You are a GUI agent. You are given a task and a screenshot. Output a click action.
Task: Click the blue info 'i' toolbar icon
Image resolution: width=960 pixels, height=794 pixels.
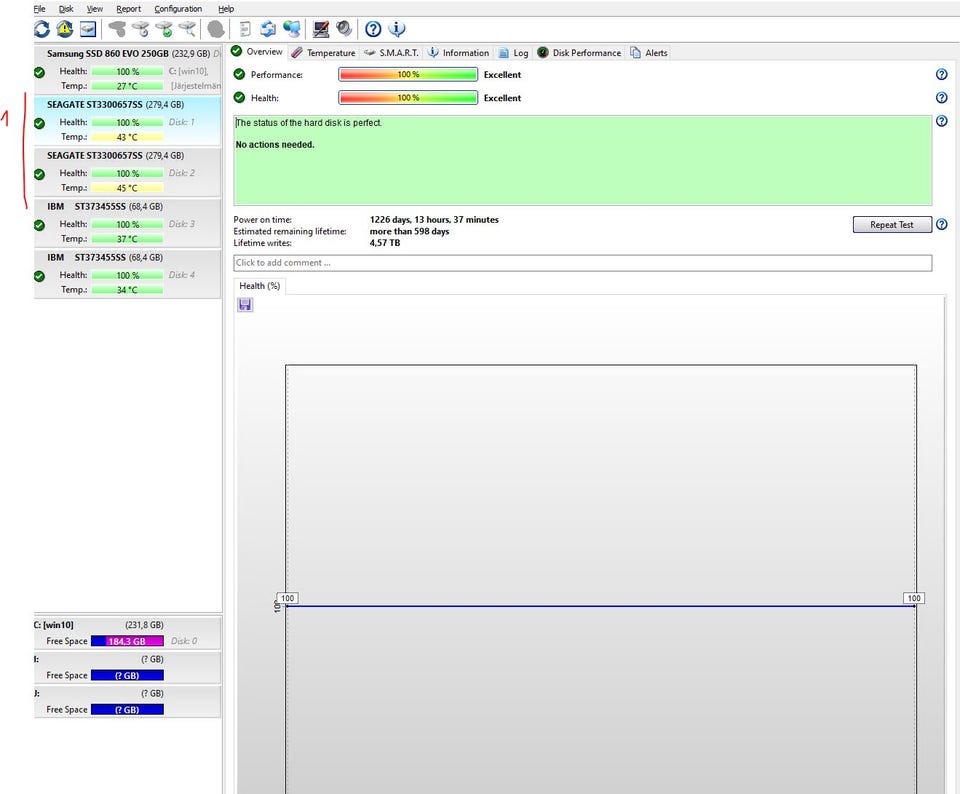coord(397,29)
